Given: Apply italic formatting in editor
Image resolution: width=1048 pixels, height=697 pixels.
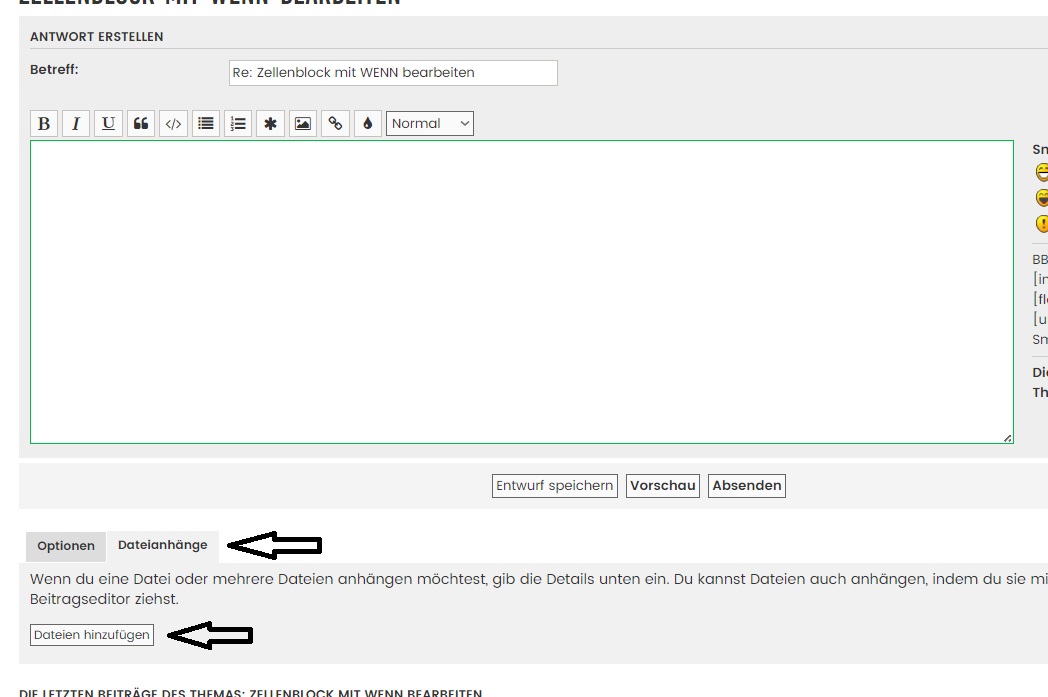Looking at the screenshot, I should point(76,124).
